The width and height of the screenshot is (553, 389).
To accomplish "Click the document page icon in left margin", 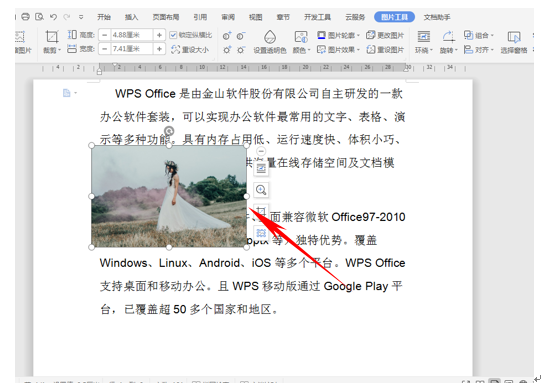I will click(x=67, y=93).
